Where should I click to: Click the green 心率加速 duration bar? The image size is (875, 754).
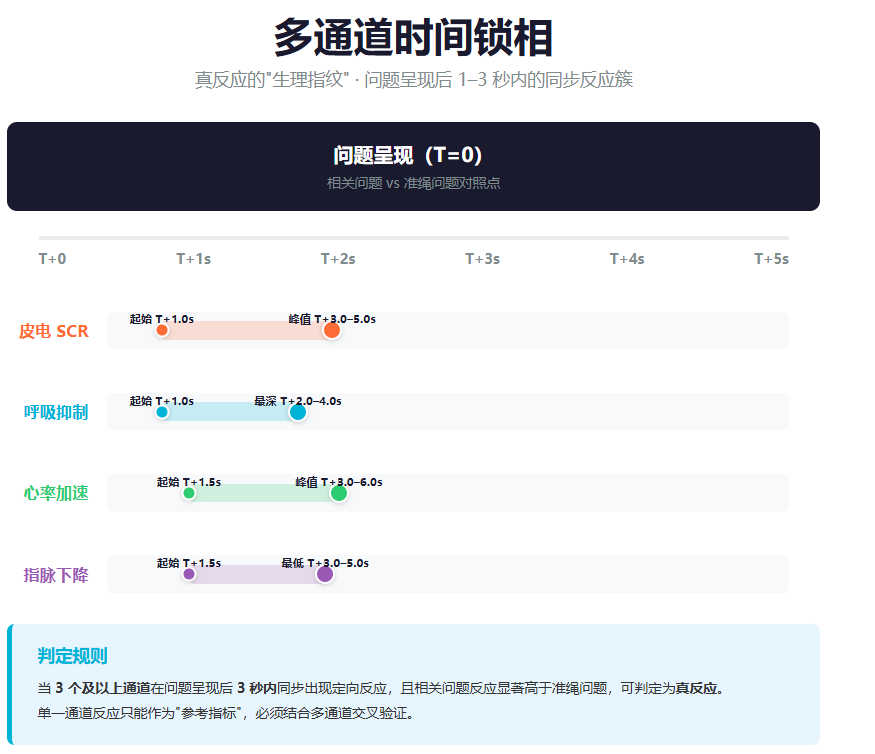264,493
